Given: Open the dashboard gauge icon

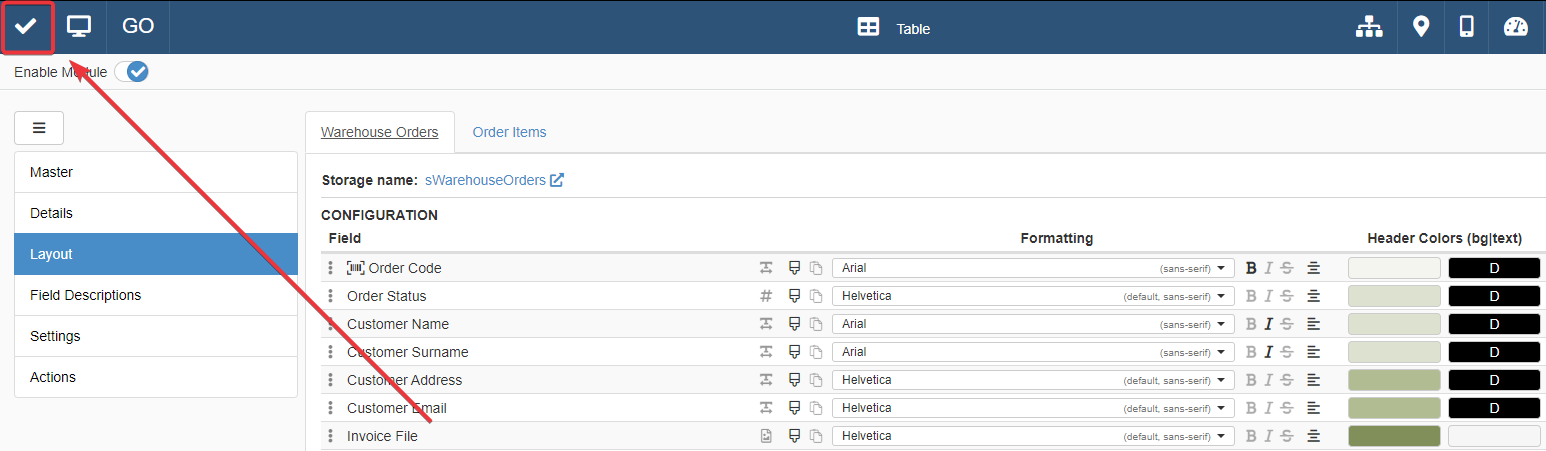Looking at the screenshot, I should (1516, 27).
